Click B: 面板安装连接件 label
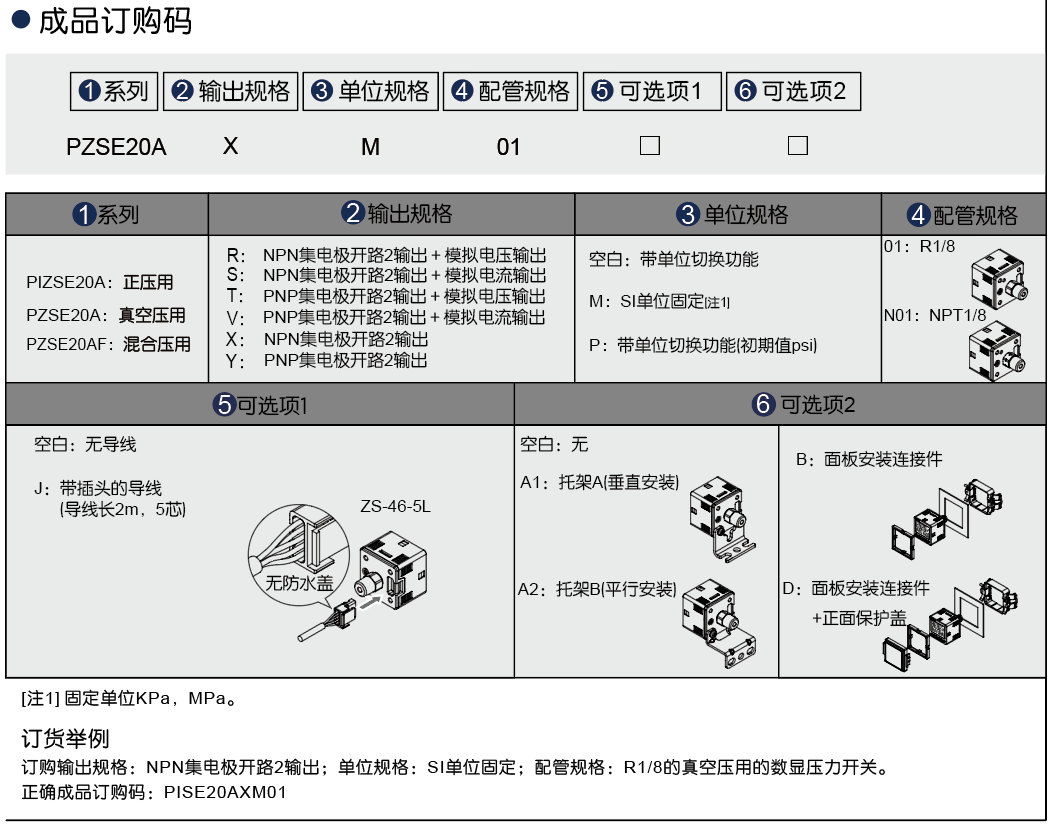 pyautogui.click(x=869, y=459)
